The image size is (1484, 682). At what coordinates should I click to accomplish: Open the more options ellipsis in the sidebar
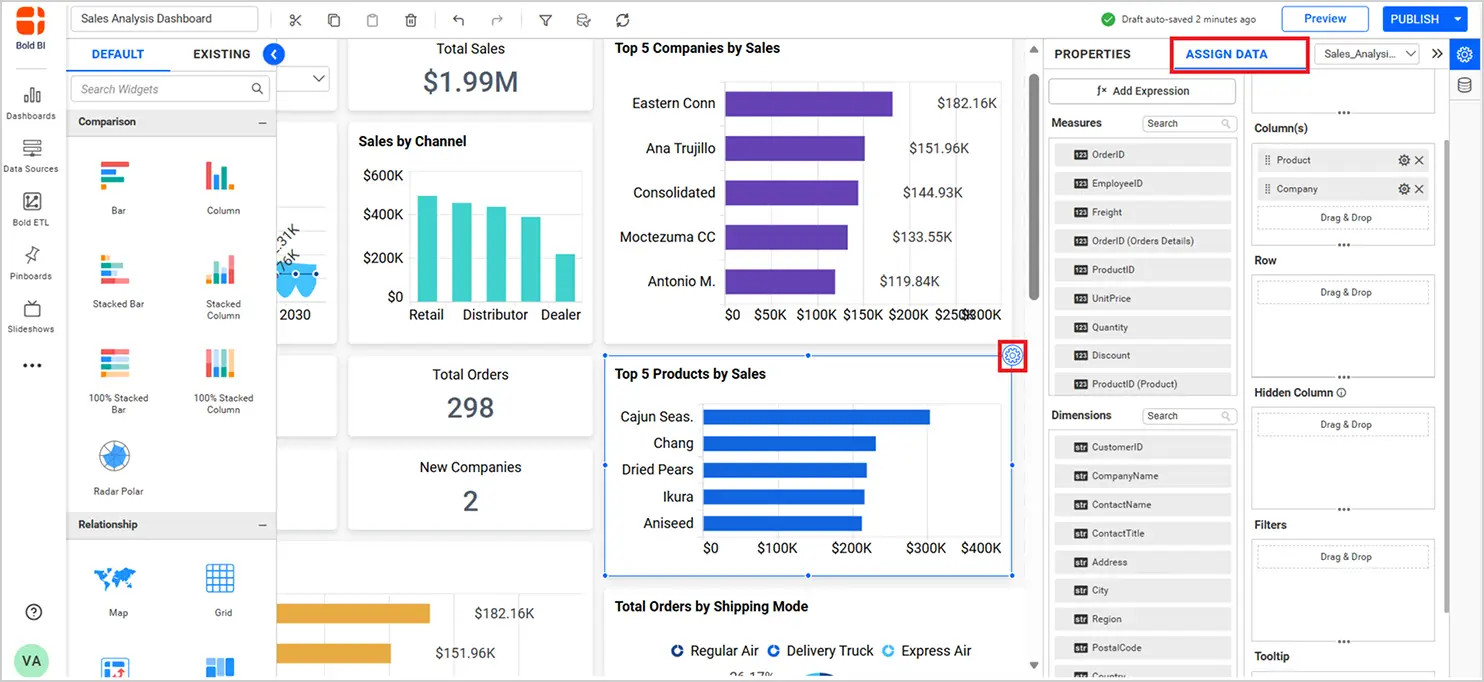pyautogui.click(x=32, y=366)
